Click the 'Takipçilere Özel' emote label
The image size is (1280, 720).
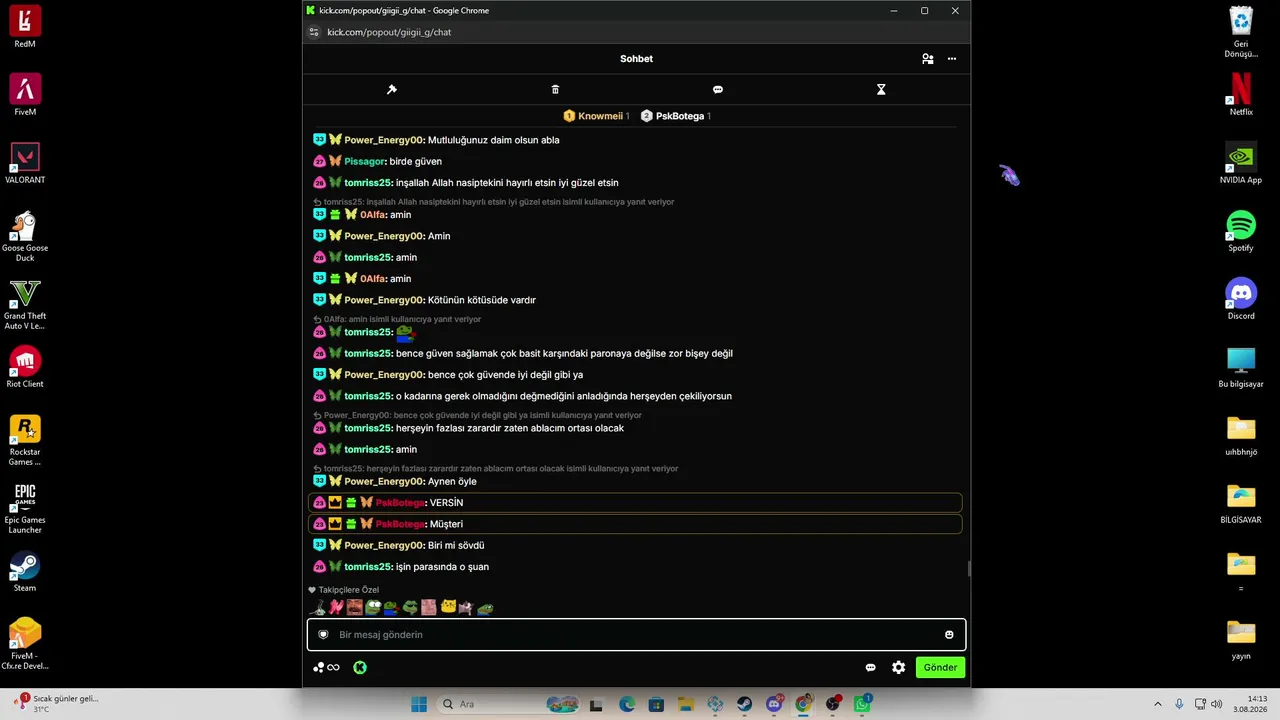pyautogui.click(x=344, y=590)
